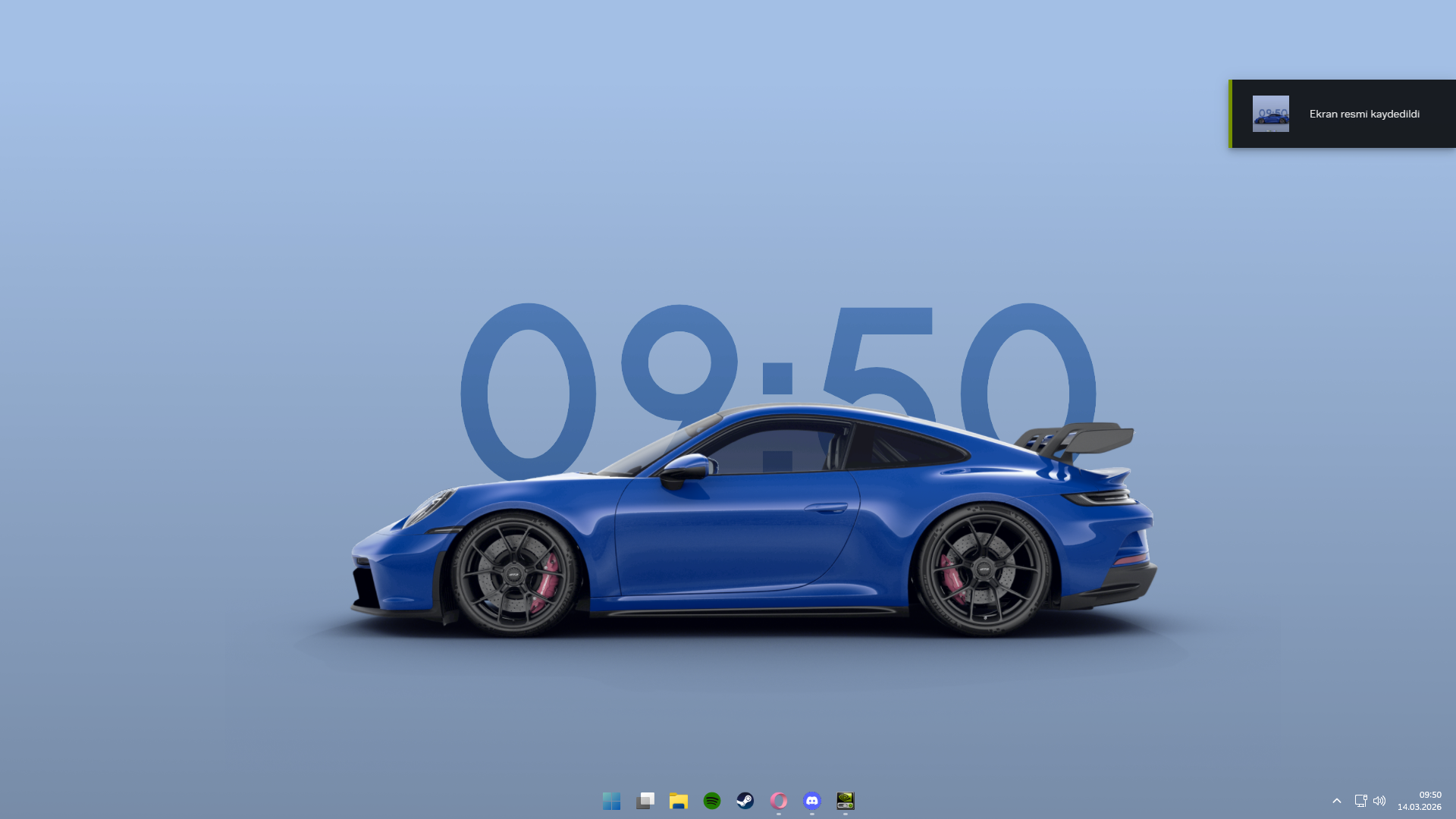Open the volume speaker tray icon

coord(1379,801)
